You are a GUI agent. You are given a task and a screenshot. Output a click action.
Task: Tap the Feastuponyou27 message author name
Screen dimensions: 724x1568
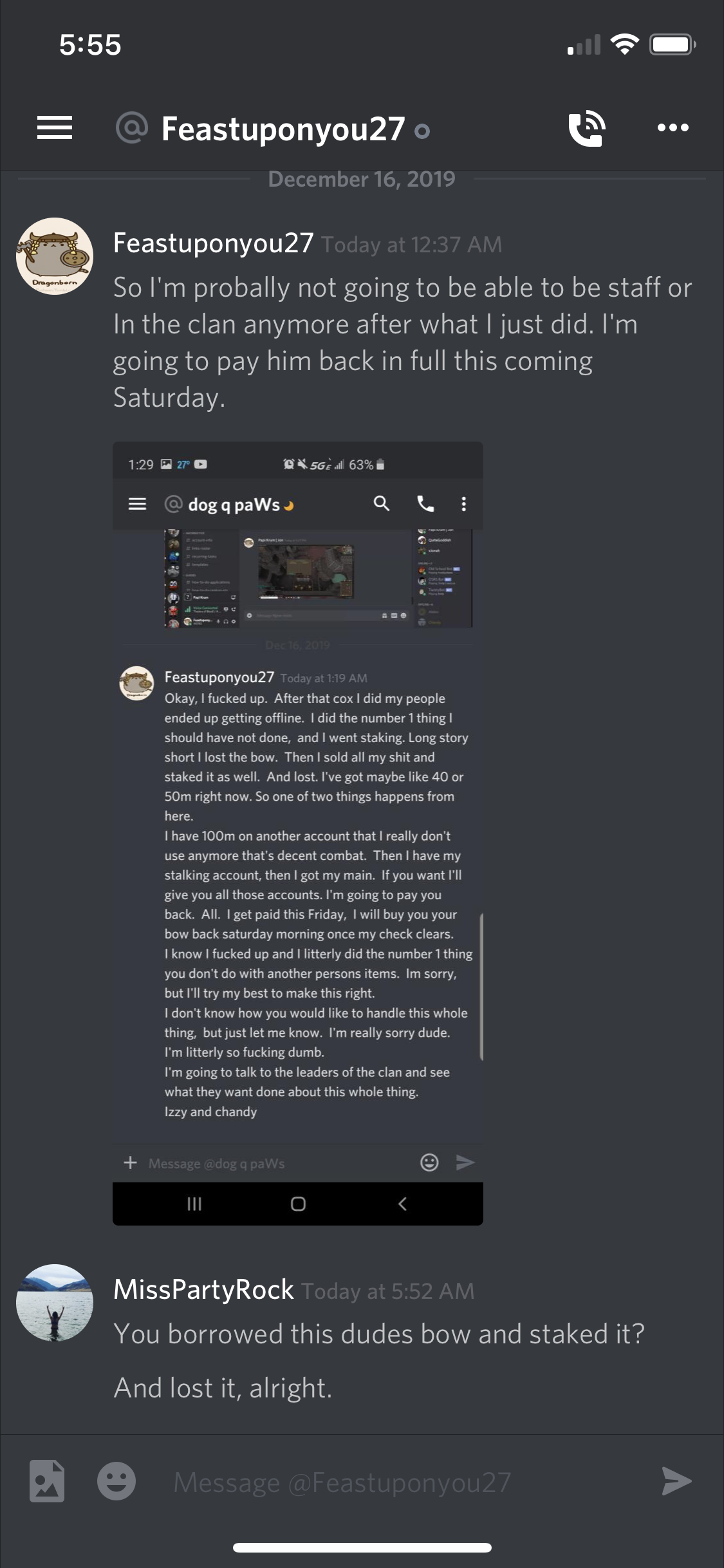(214, 243)
